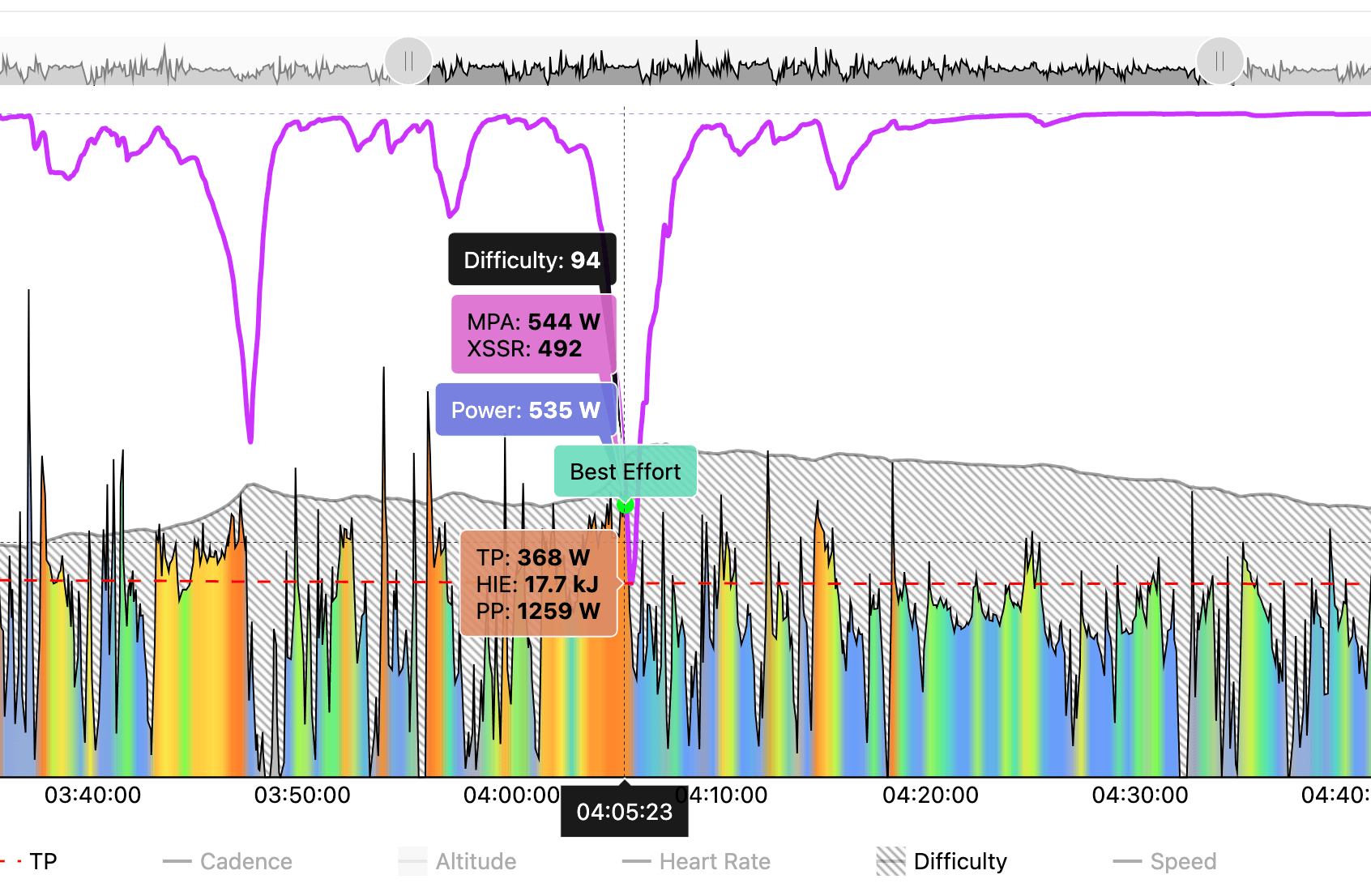
Task: Click the 03:50:00 axis label
Action: click(302, 795)
